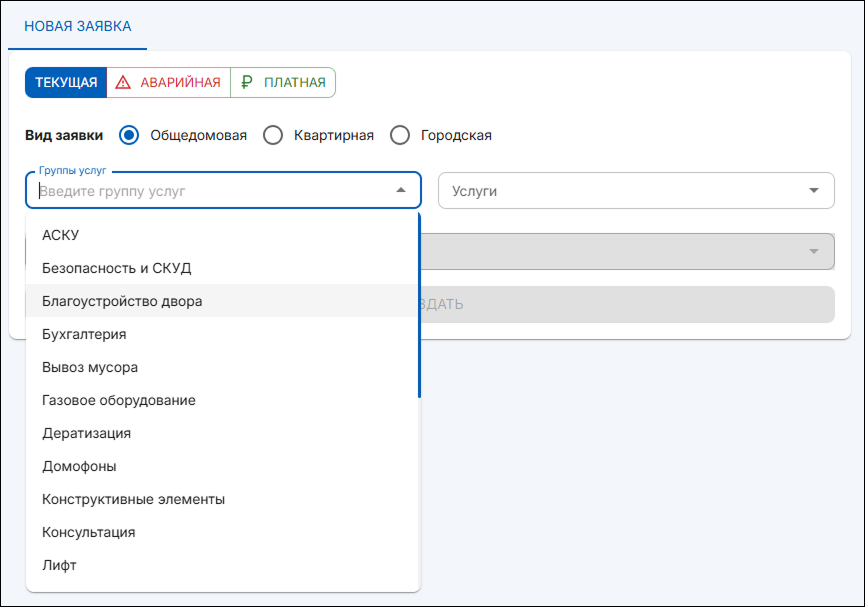Image resolution: width=865 pixels, height=607 pixels.
Task: Choose Безопасность и СКУД option
Action: [116, 268]
